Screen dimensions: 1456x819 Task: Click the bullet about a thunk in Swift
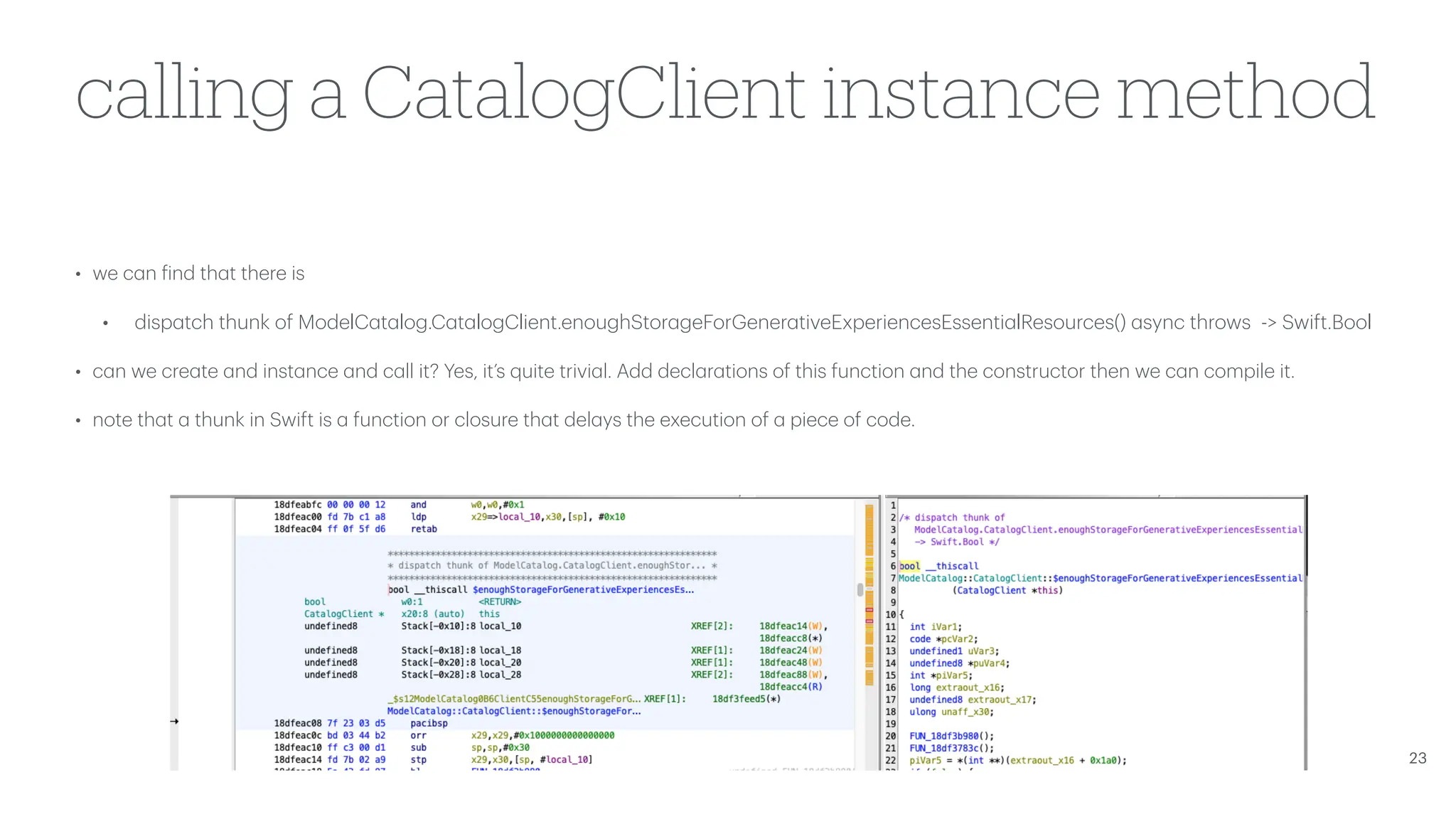(x=503, y=419)
